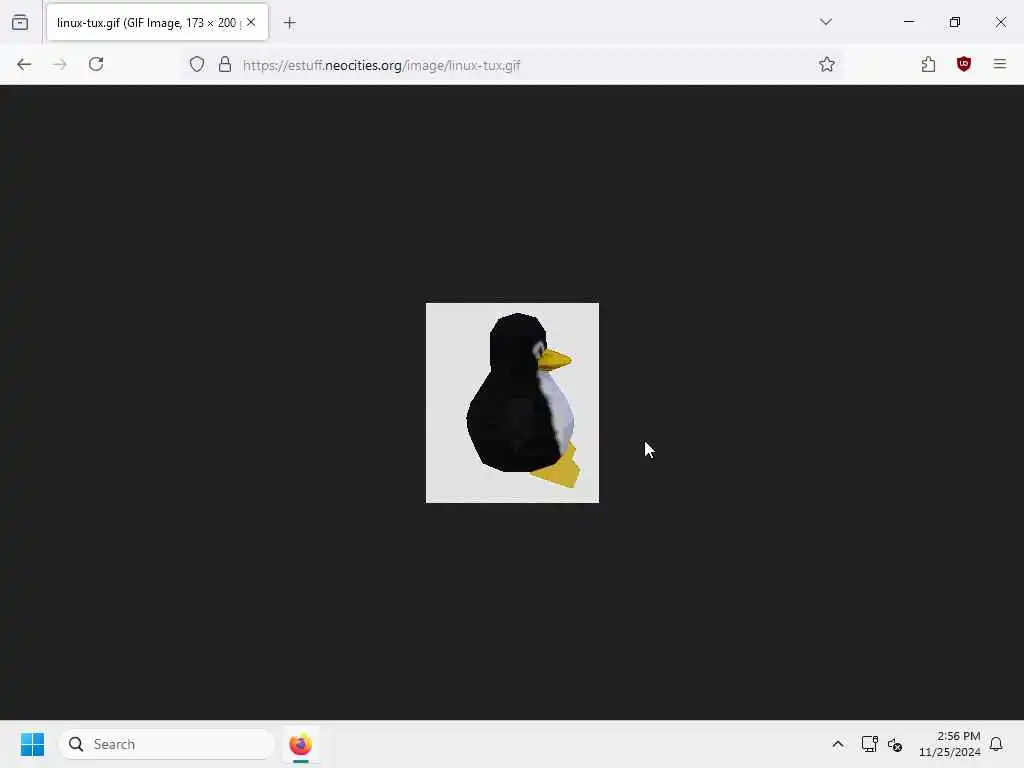Expand the list all tabs chevron
The width and height of the screenshot is (1024, 768).
click(826, 22)
